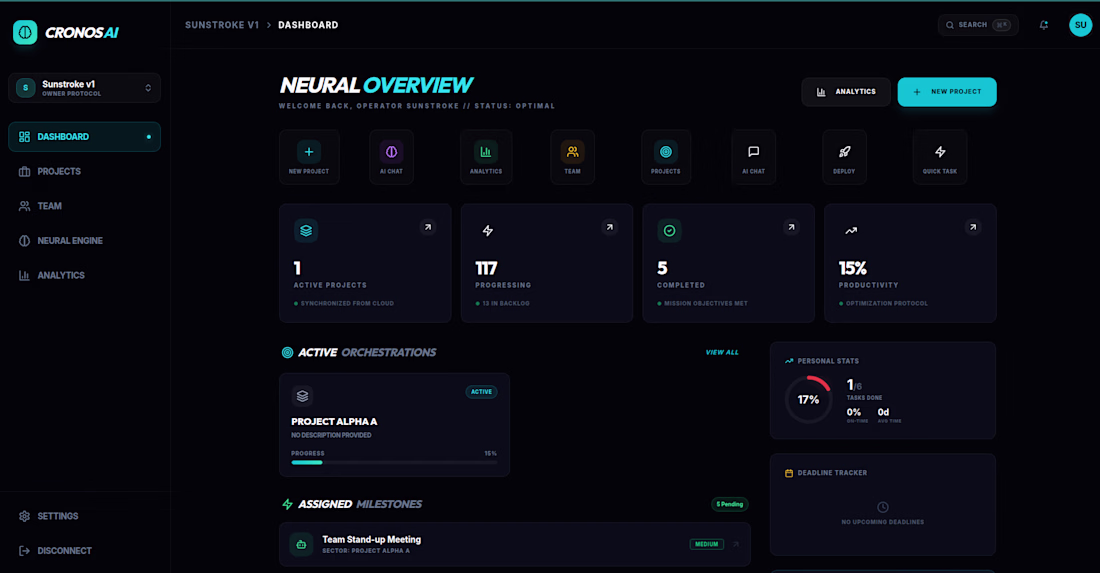
Task: Click the Active status badge
Action: [x=481, y=392]
